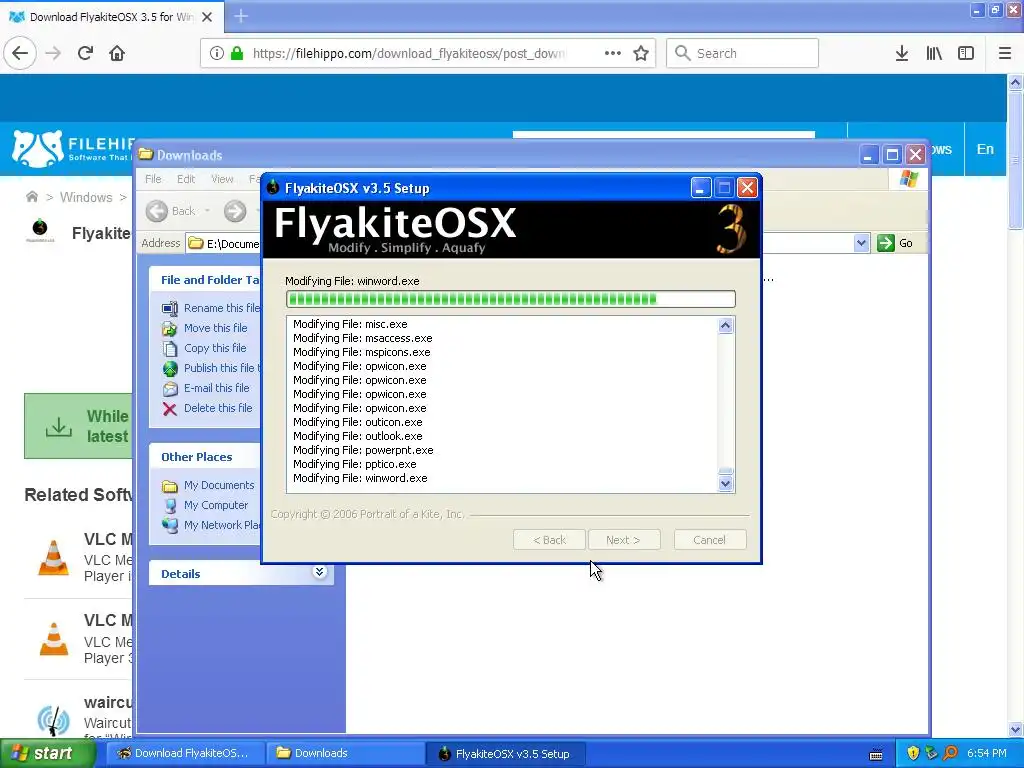Click the FileHippo logo
This screenshot has width=1024, height=768.
tap(72, 148)
